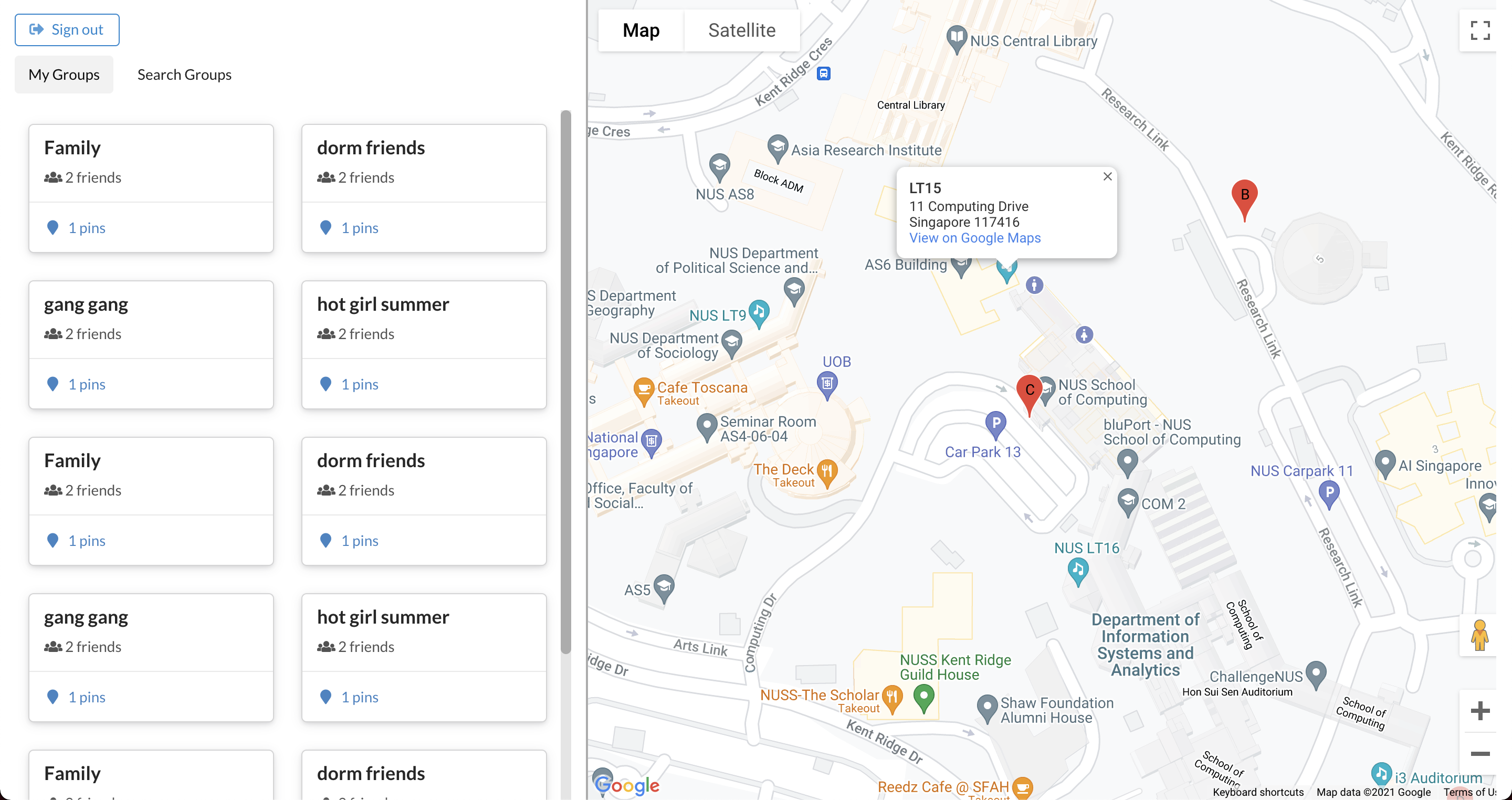Click the Street View pegman icon
The image size is (1512, 800).
tap(1480, 636)
